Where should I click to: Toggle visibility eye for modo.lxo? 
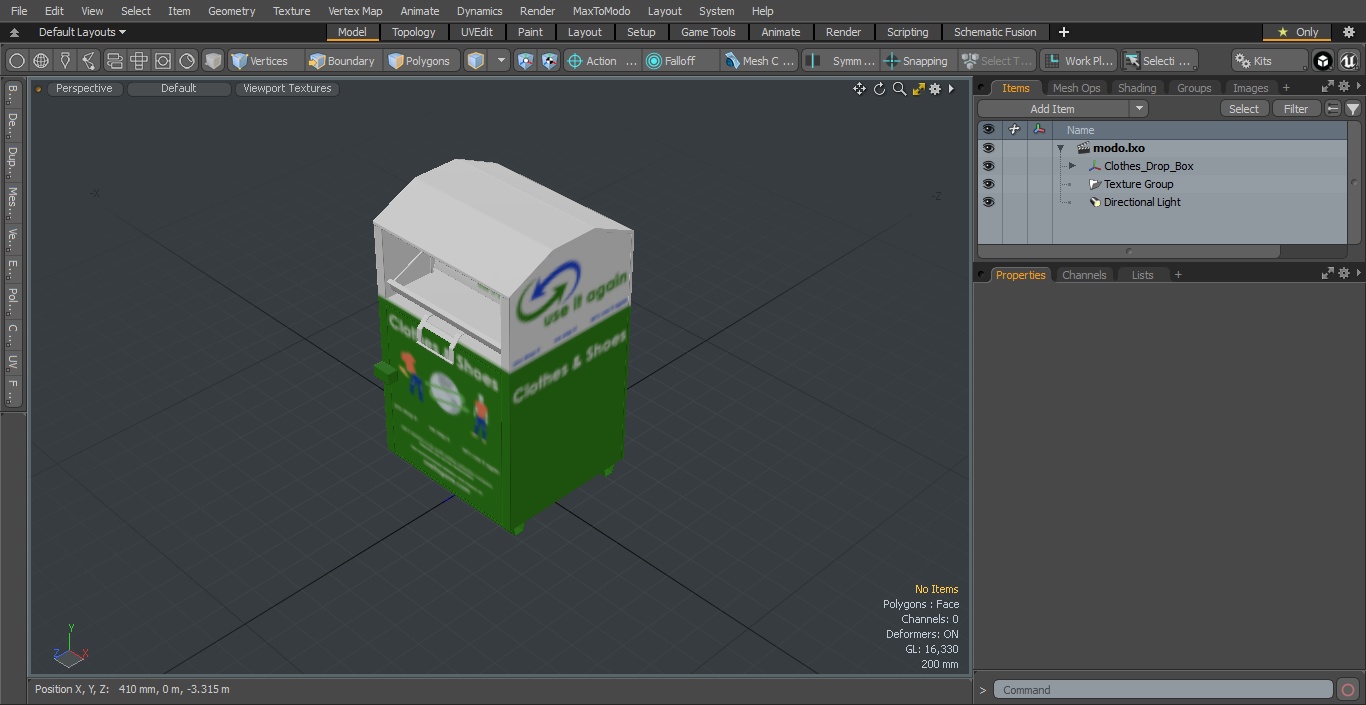pos(988,148)
